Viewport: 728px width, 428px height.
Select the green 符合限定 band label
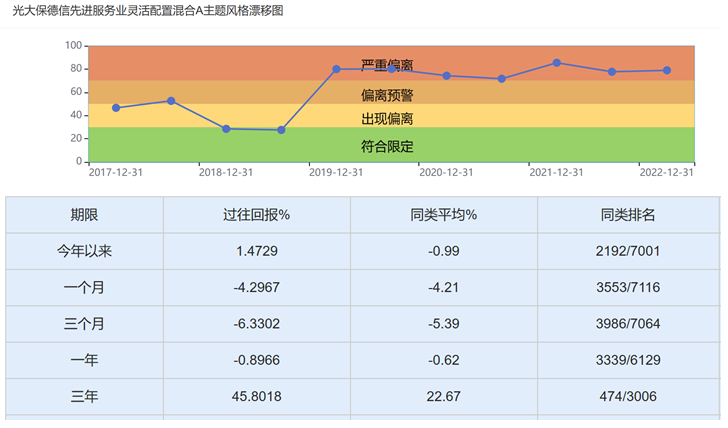387,146
